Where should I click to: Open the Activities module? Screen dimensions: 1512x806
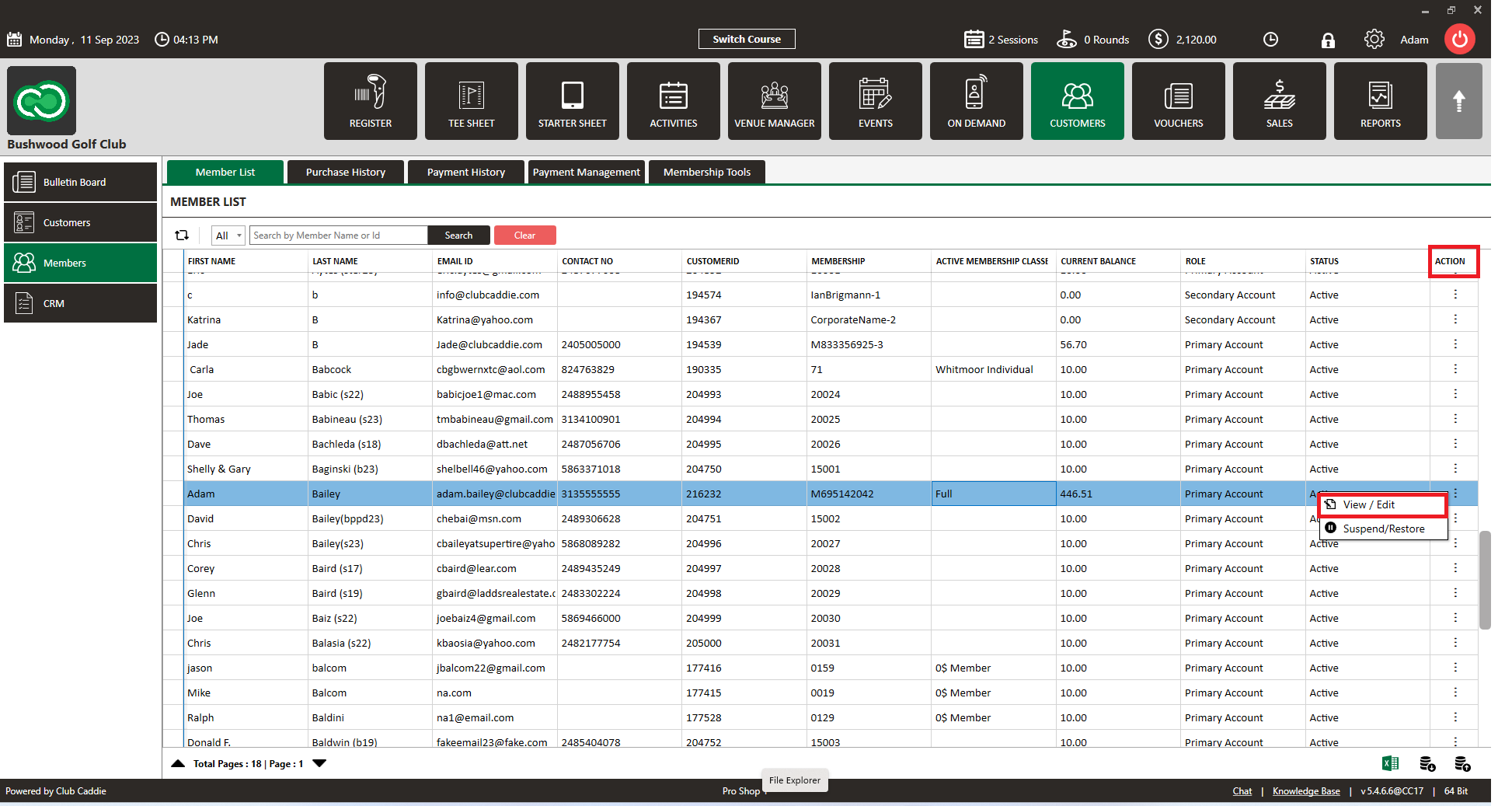[673, 101]
